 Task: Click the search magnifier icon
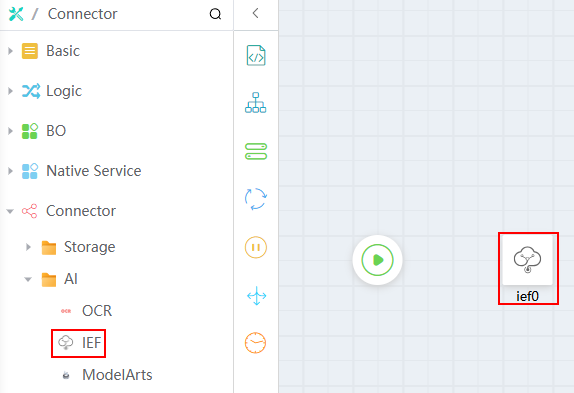coord(215,14)
